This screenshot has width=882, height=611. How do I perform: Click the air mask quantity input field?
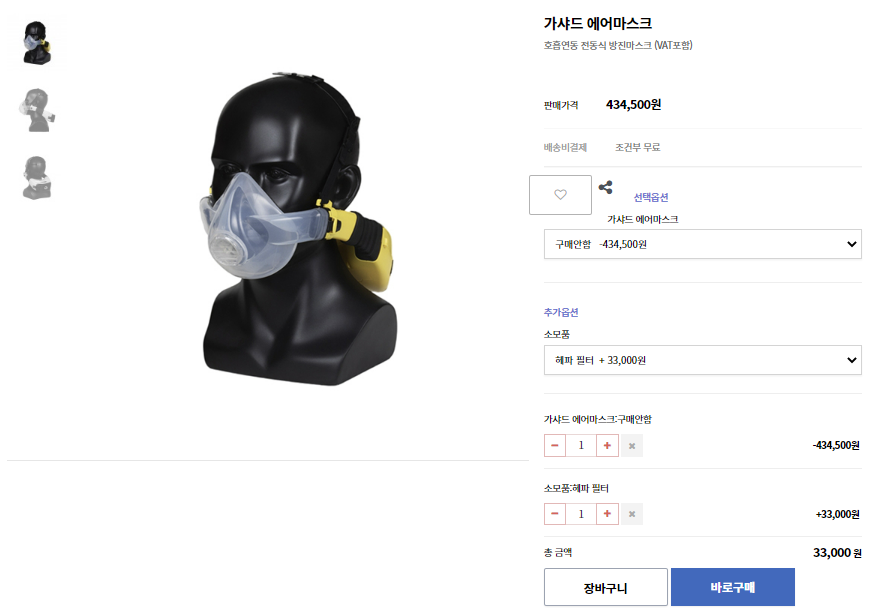[581, 446]
